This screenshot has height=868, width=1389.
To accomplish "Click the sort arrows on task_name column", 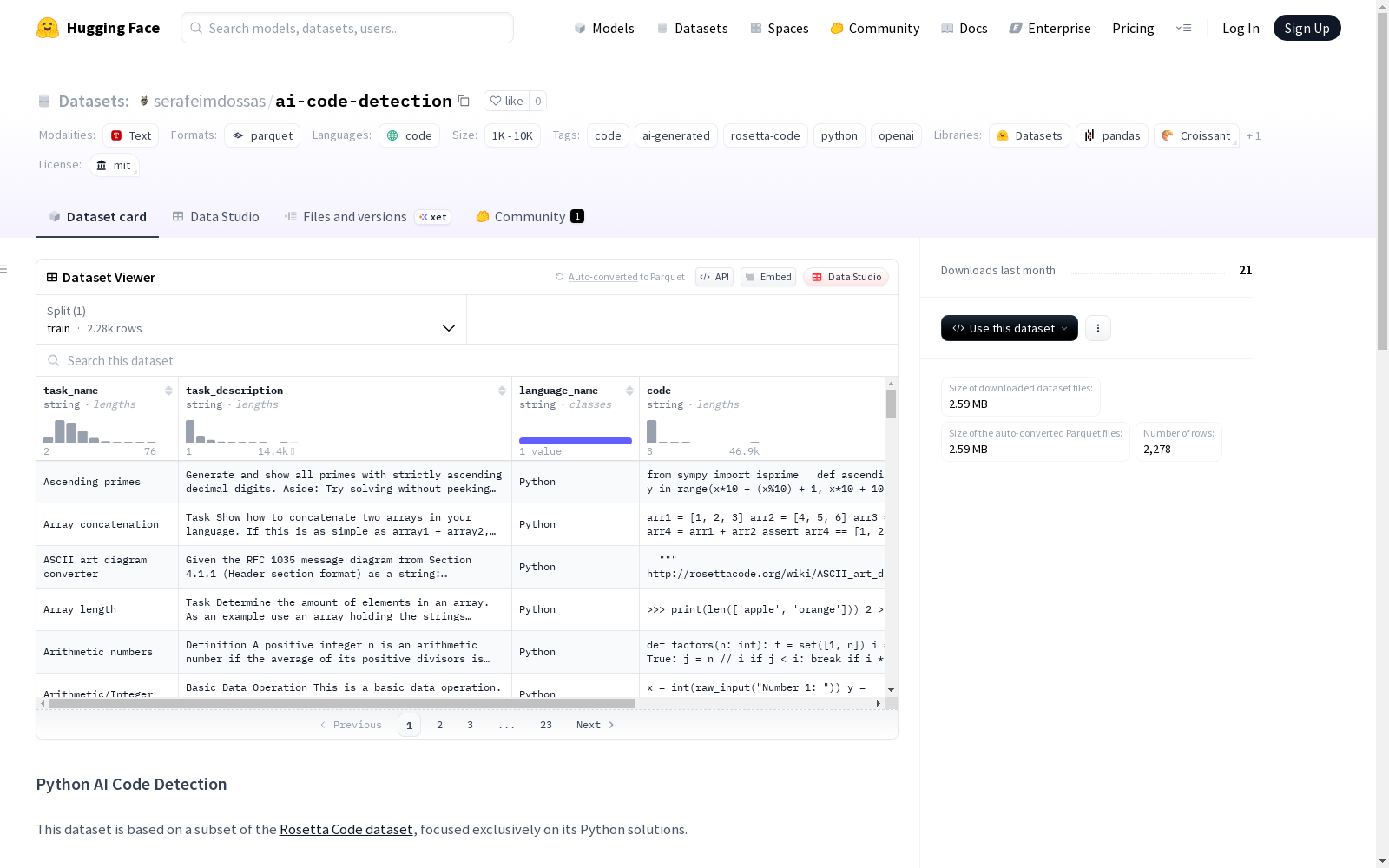I will pyautogui.click(x=168, y=391).
